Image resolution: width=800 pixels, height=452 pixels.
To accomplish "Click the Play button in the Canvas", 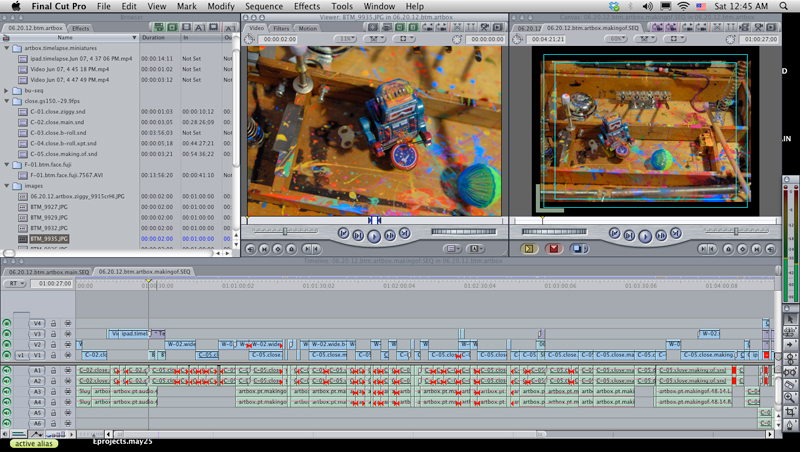I will 643,236.
